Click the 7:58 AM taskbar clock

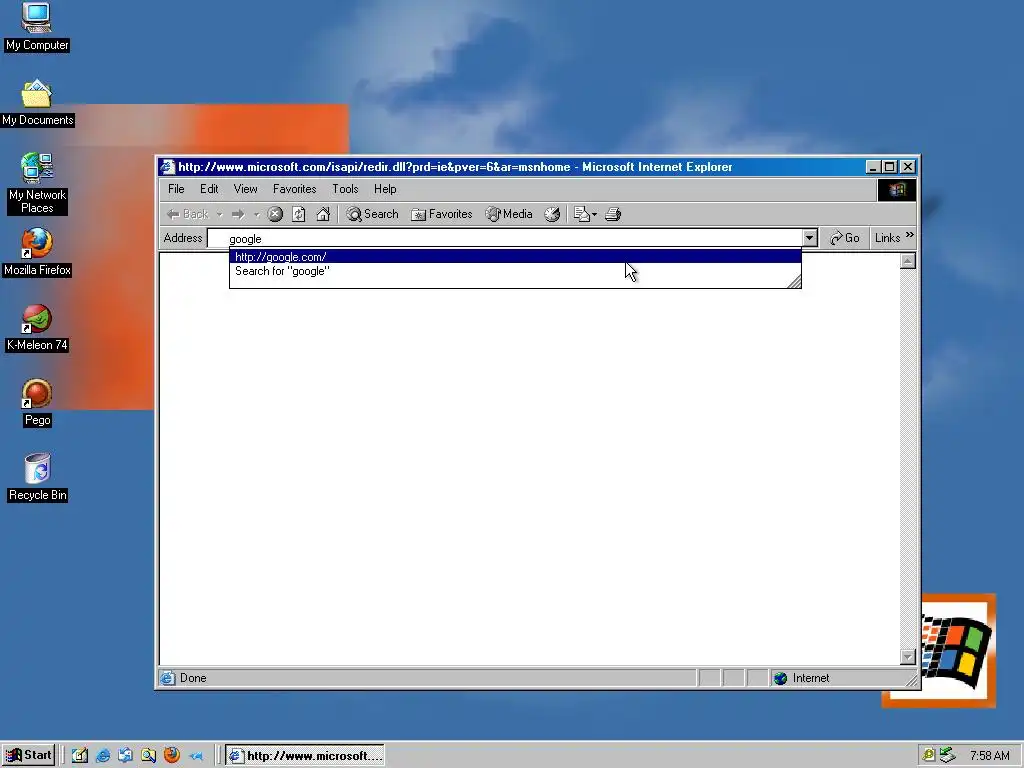tap(989, 756)
